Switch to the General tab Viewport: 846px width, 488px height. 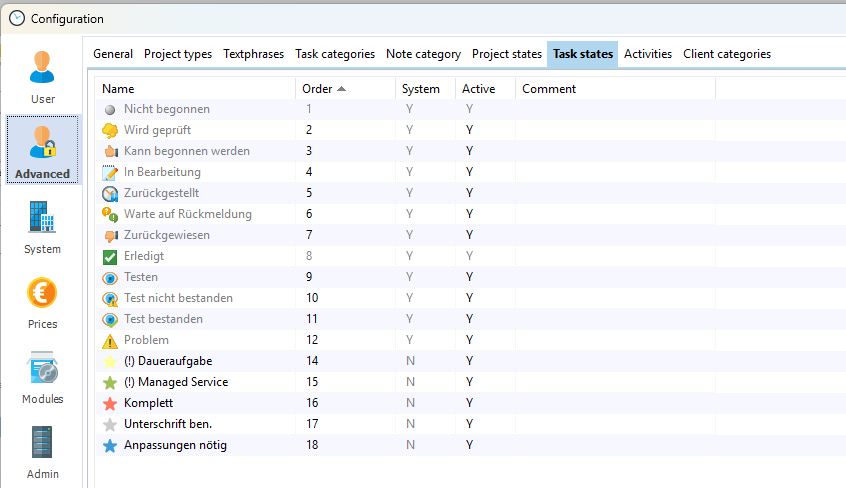point(113,54)
